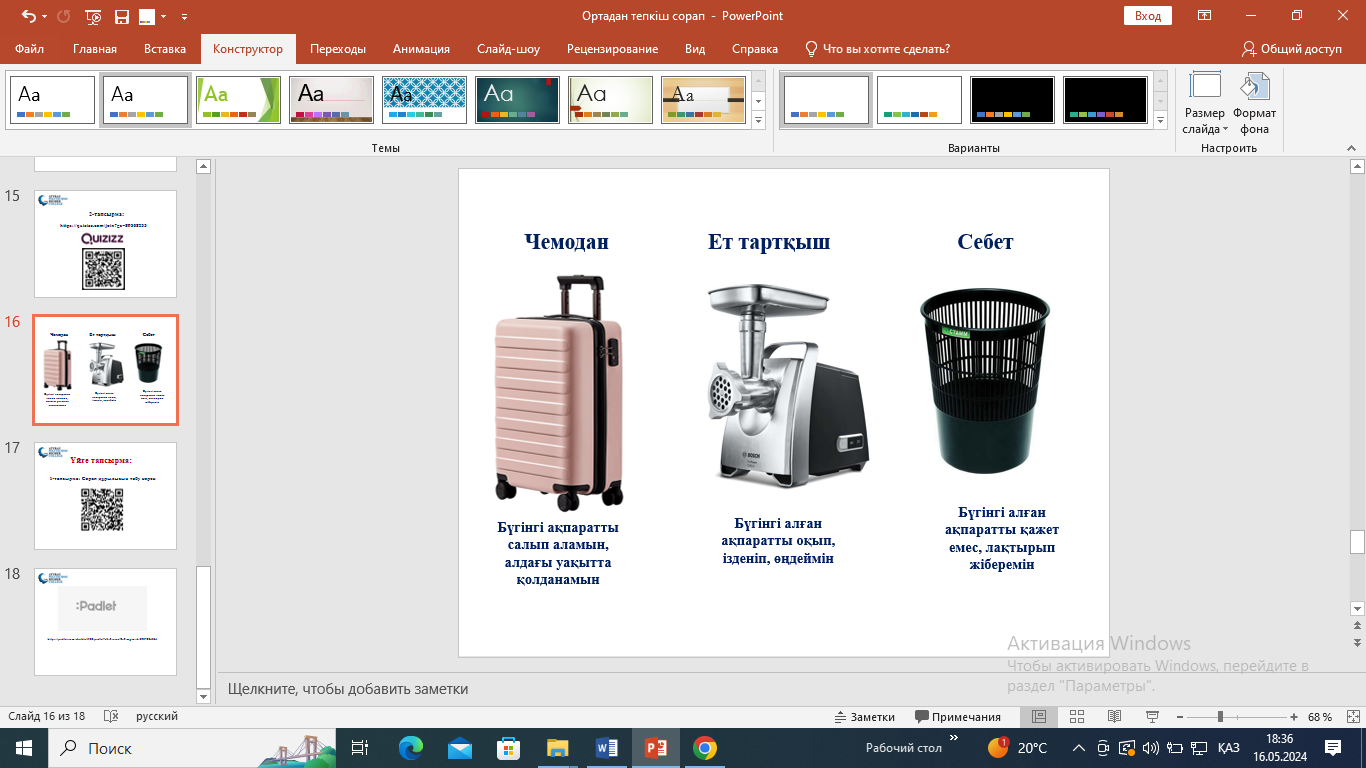The image size is (1366, 768).
Task: Click the Undo arrow in the quick access toolbar
Action: pos(28,16)
